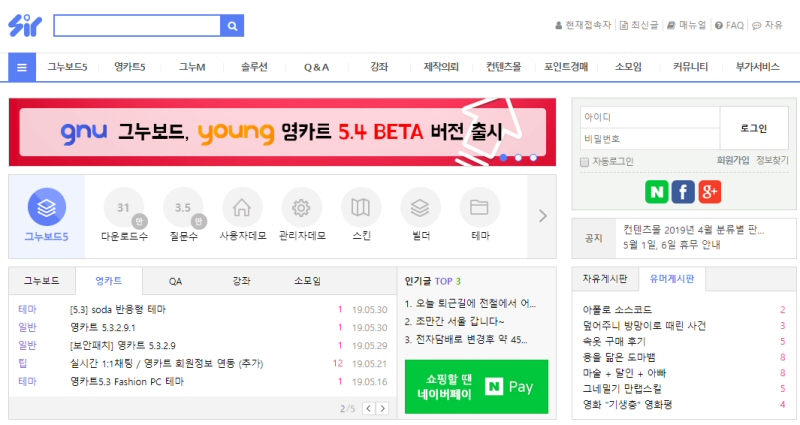Open the 컨텐츠몰 navigation menu
The height and width of the screenshot is (425, 800).
click(x=504, y=67)
